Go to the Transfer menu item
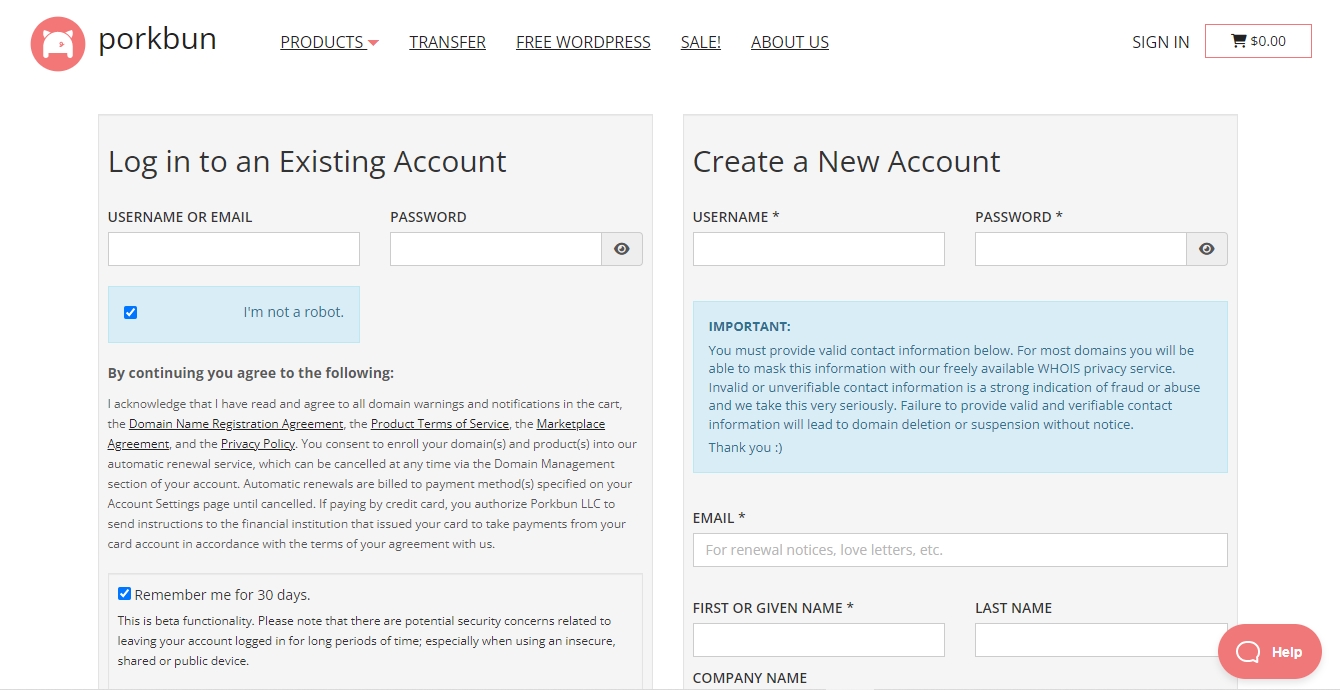This screenshot has height=690, width=1340. [447, 42]
